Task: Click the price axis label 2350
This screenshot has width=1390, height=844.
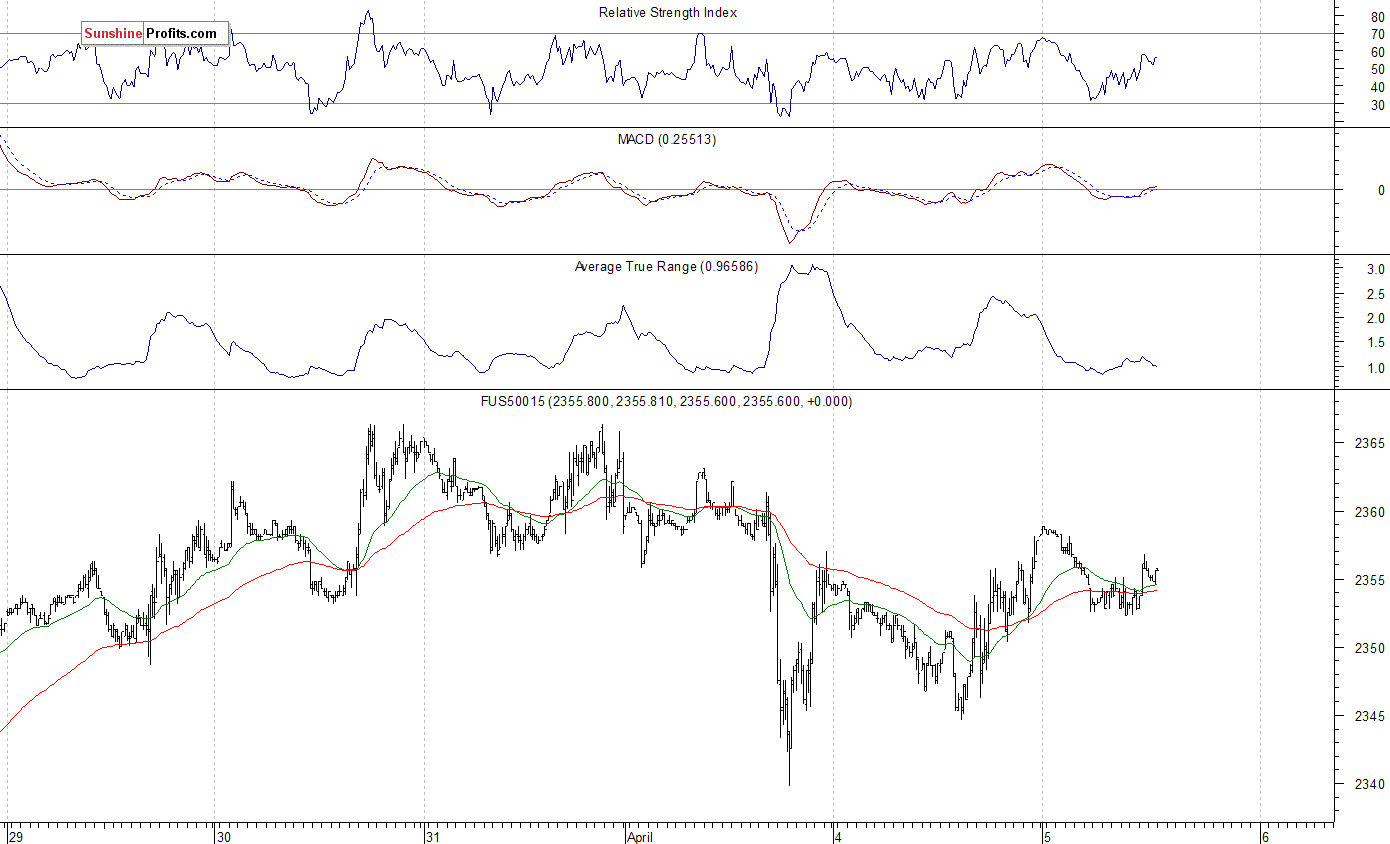Action: pyautogui.click(x=1369, y=648)
